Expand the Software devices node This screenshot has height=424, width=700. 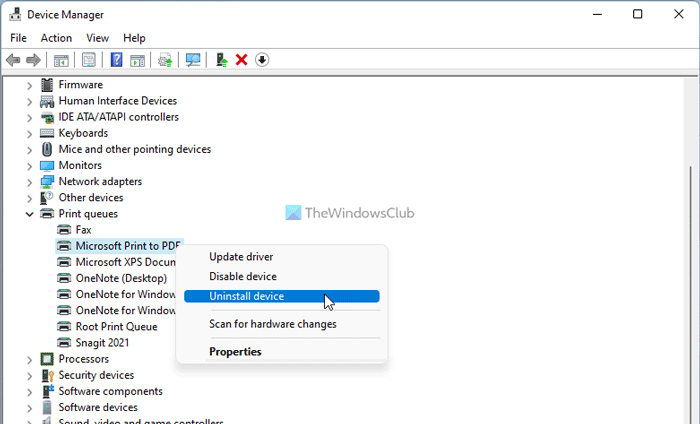pos(29,408)
